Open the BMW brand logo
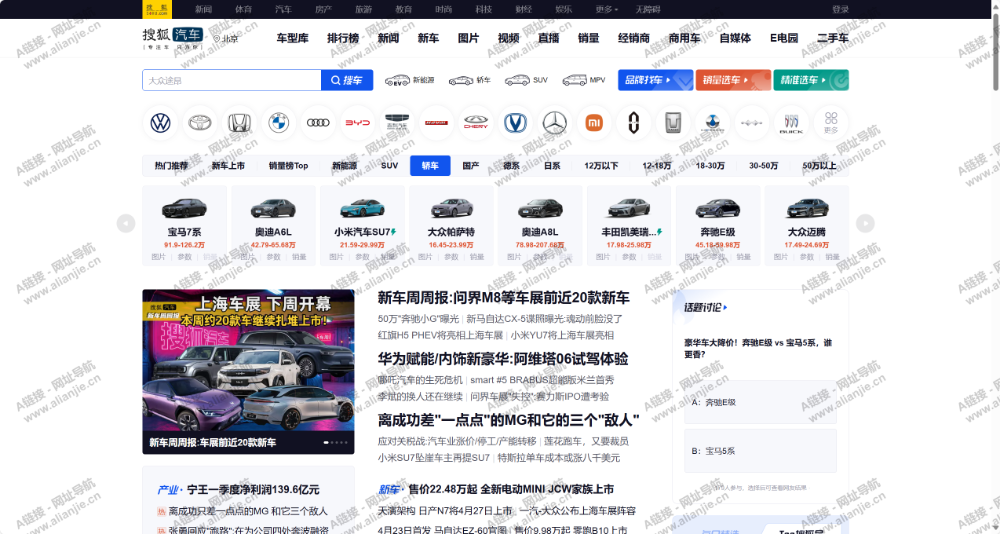Image resolution: width=1000 pixels, height=534 pixels. click(x=279, y=122)
